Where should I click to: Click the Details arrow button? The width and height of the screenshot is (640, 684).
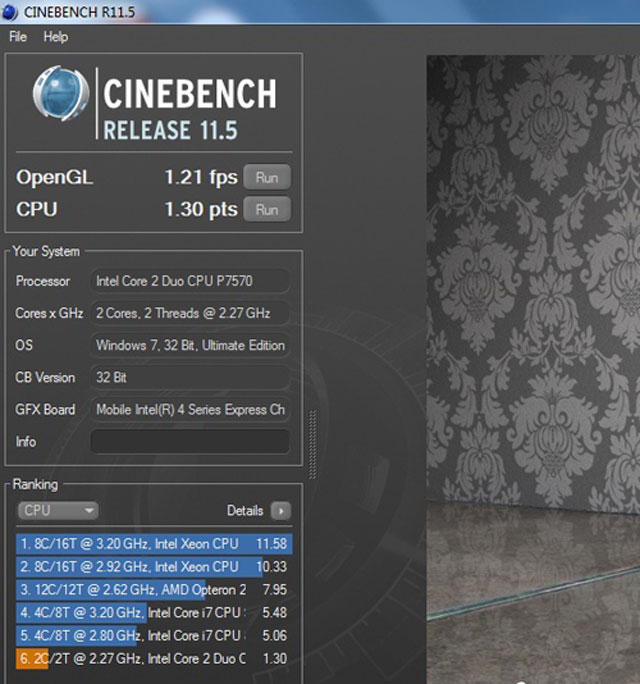281,511
